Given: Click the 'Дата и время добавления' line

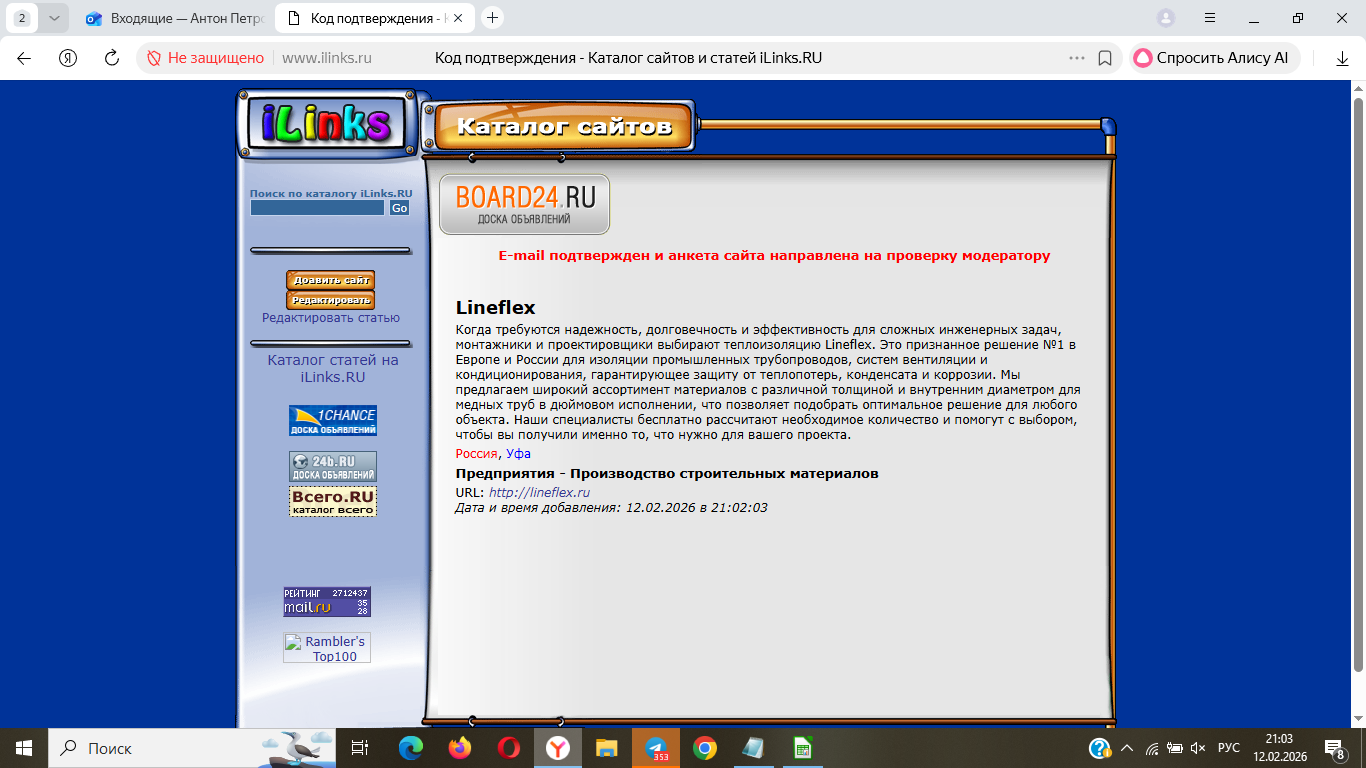Looking at the screenshot, I should tap(612, 508).
